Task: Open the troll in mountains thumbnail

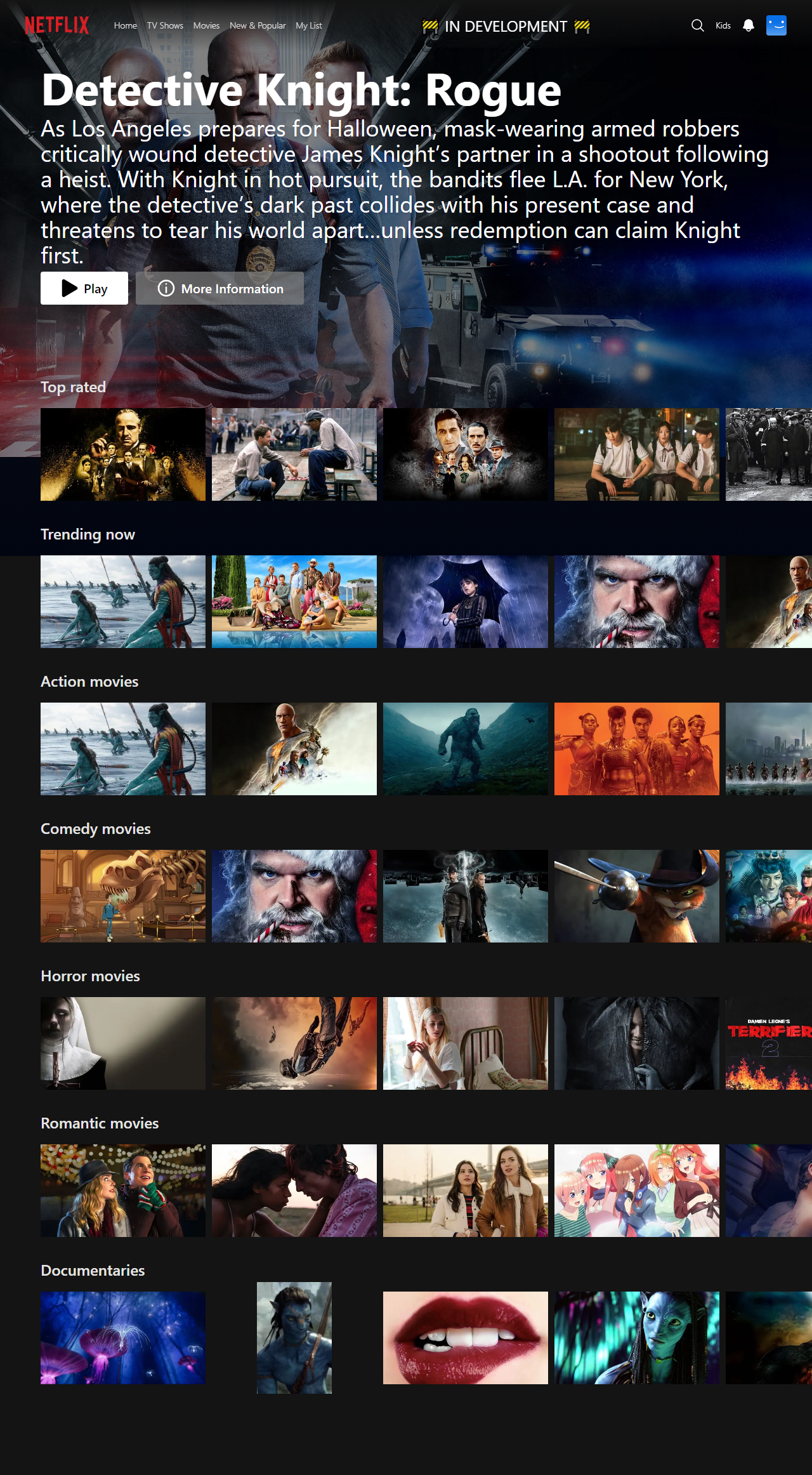Action: [x=466, y=749]
